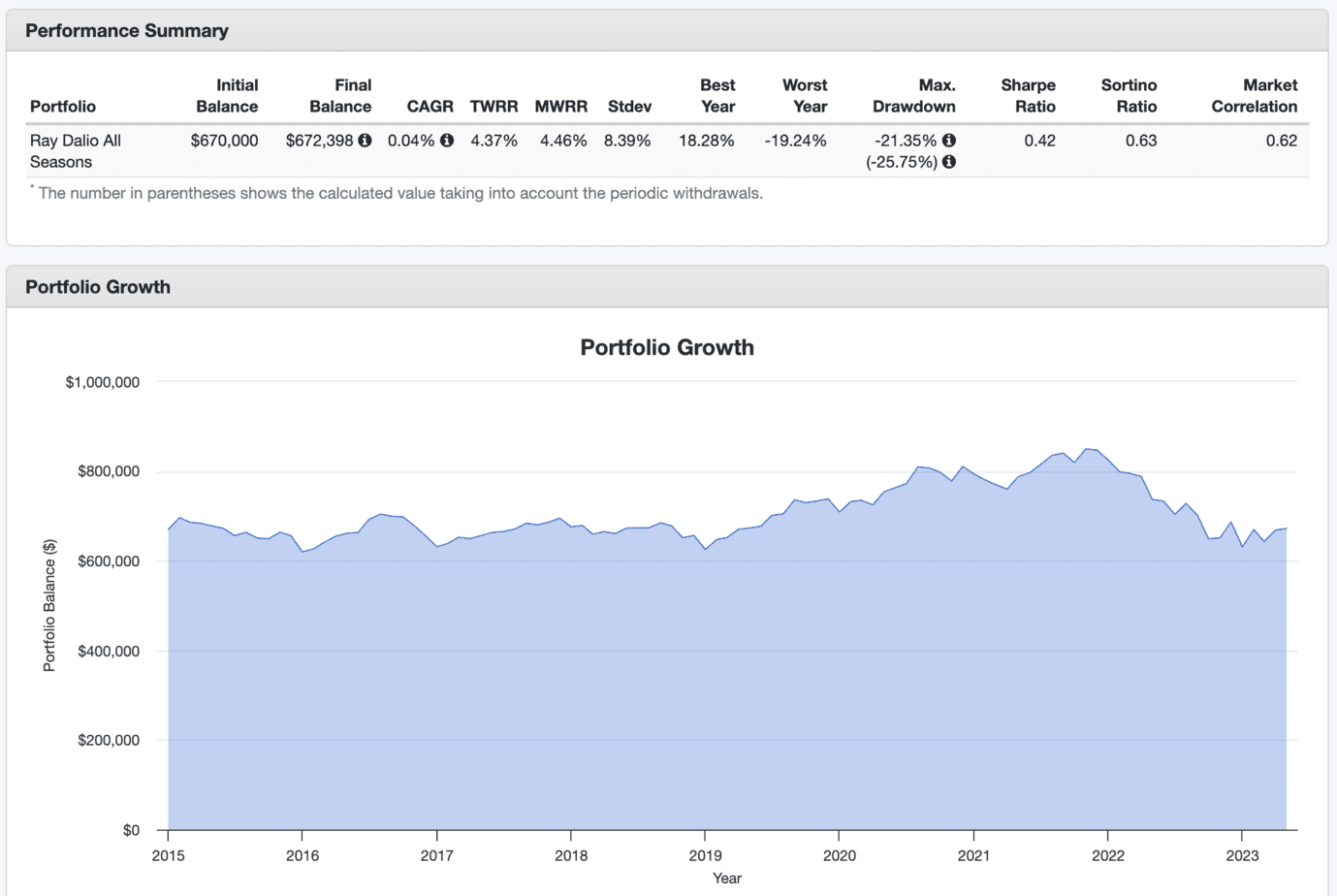Click info icon beside (-25.75%) drawdown
Viewport: 1337px width, 896px height.
pos(949,162)
